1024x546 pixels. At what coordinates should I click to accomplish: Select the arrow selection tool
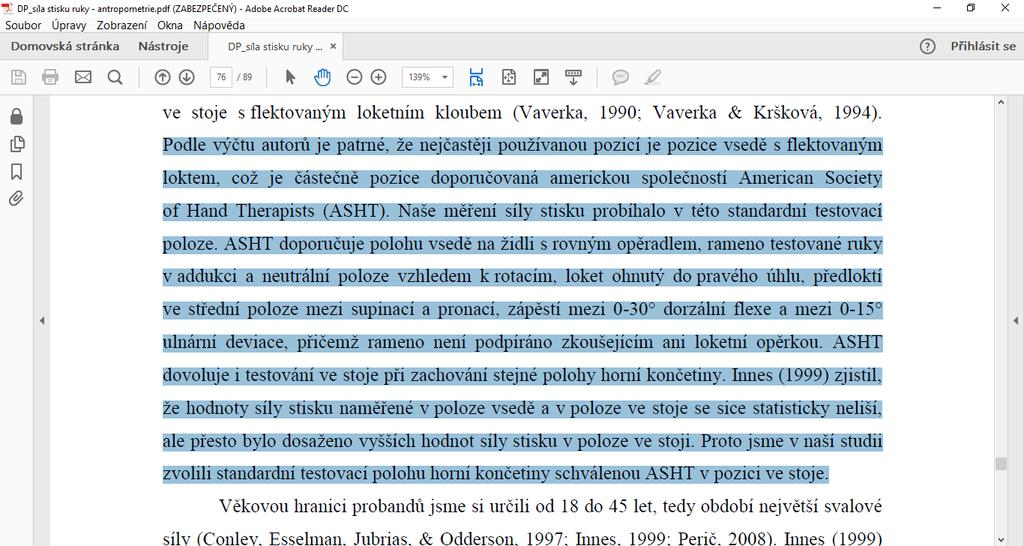[291, 77]
